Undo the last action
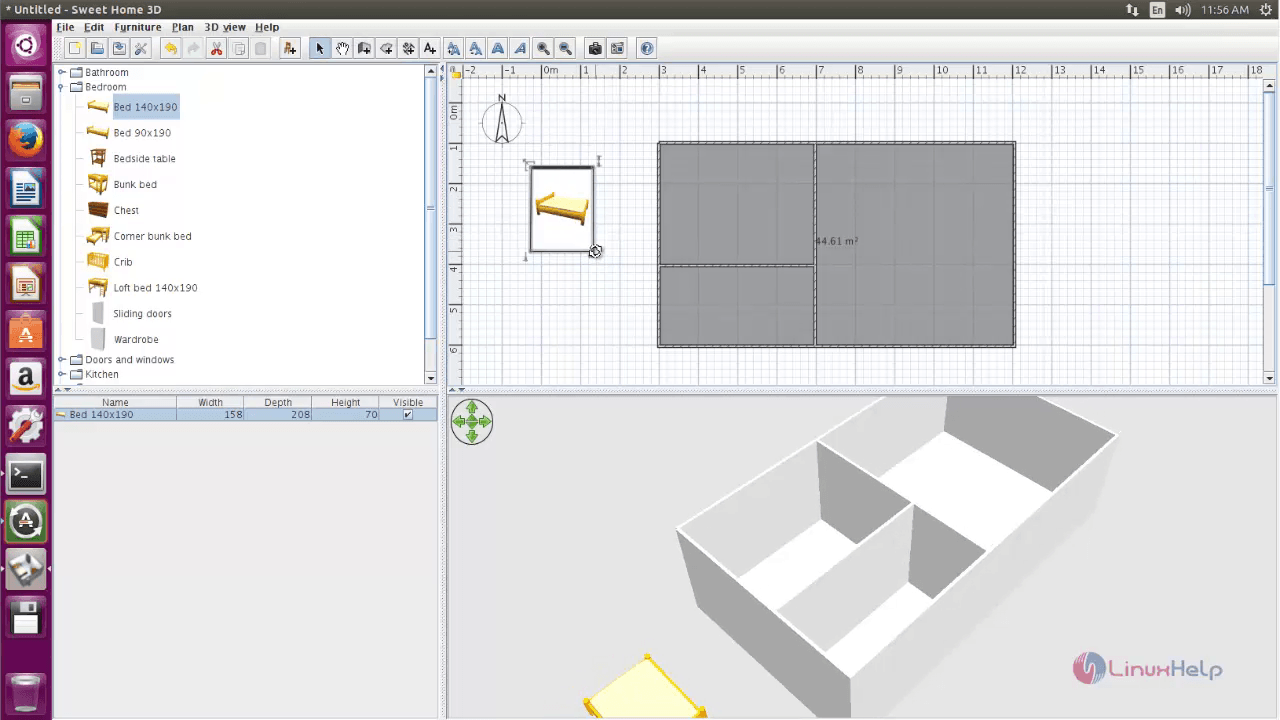Screen dimensions: 1280x720 (171, 48)
